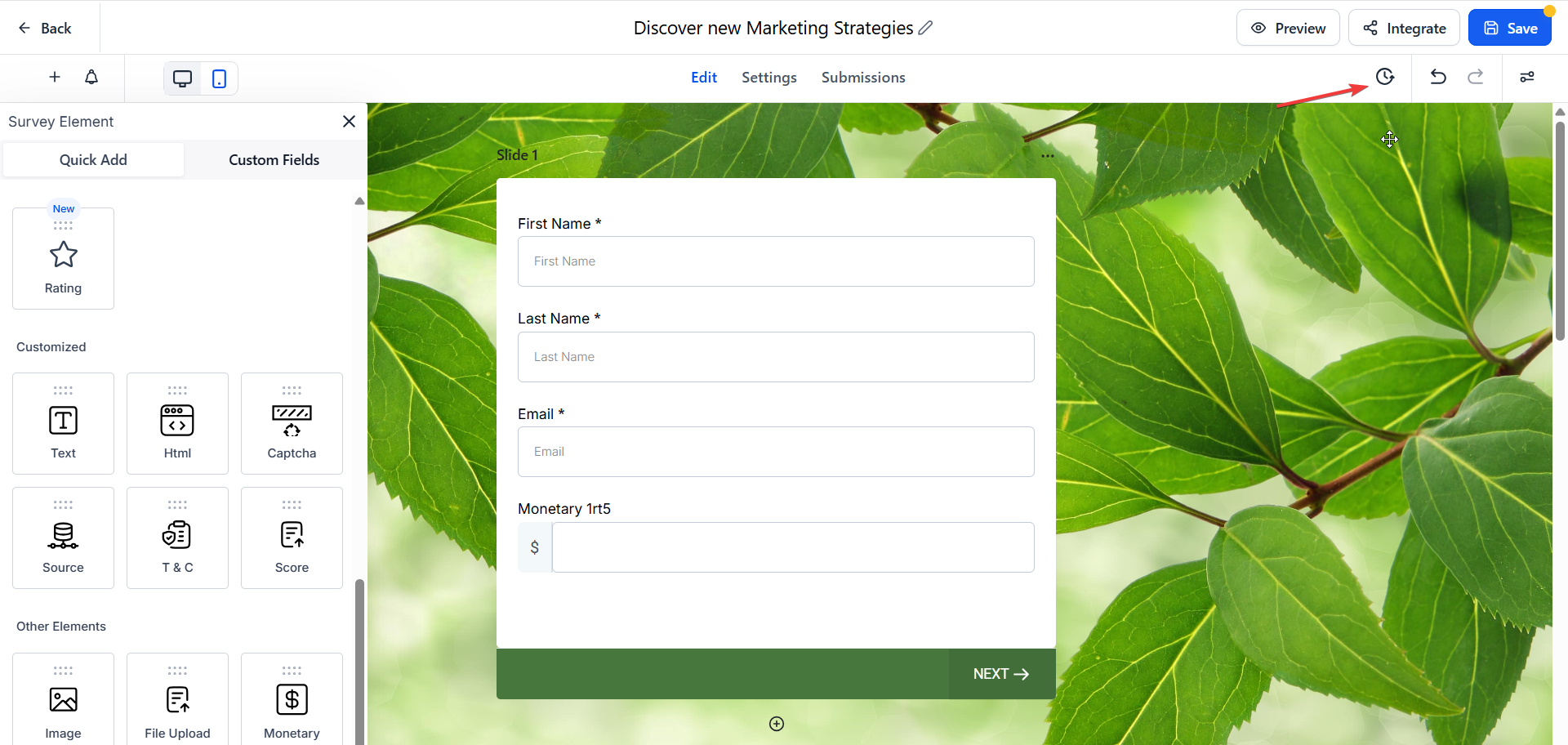This screenshot has height=745, width=1568.
Task: Switch to mobile view
Action: (x=219, y=78)
